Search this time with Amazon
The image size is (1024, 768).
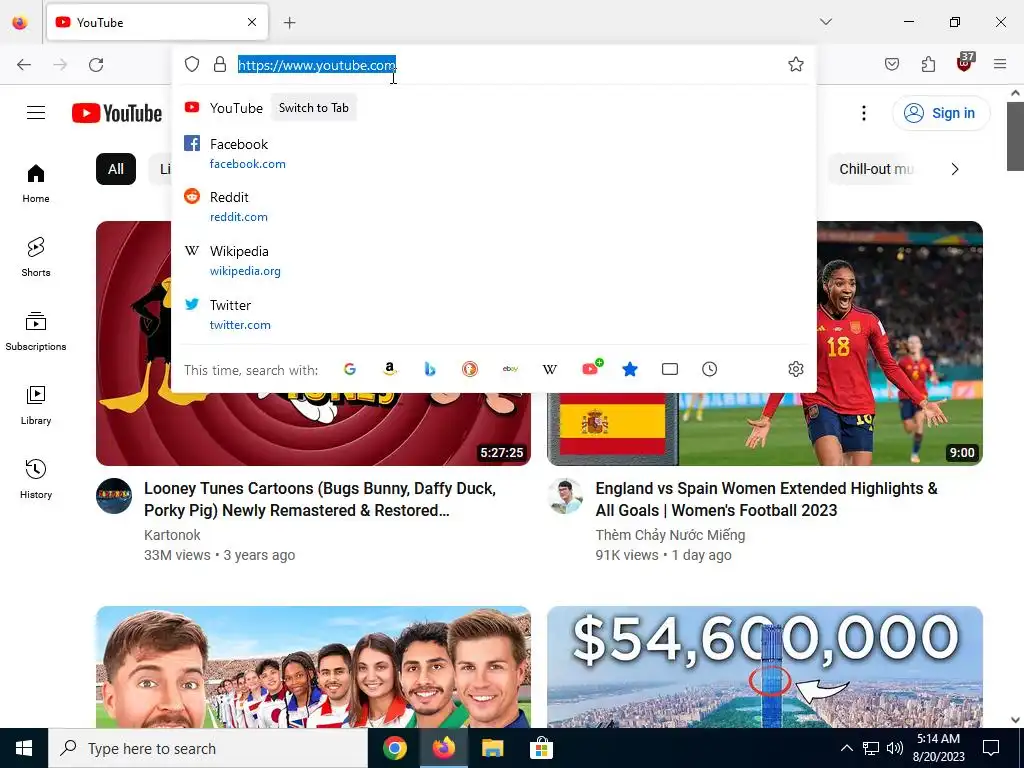pyautogui.click(x=390, y=370)
